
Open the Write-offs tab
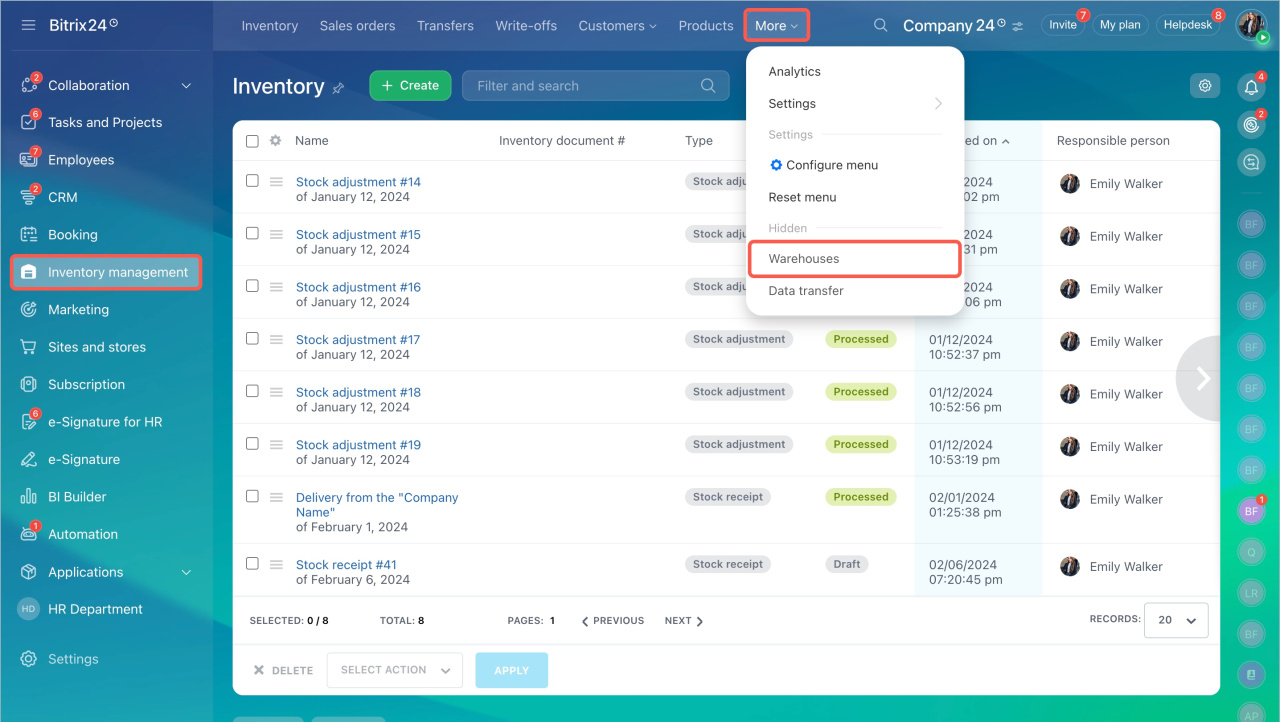(x=526, y=26)
